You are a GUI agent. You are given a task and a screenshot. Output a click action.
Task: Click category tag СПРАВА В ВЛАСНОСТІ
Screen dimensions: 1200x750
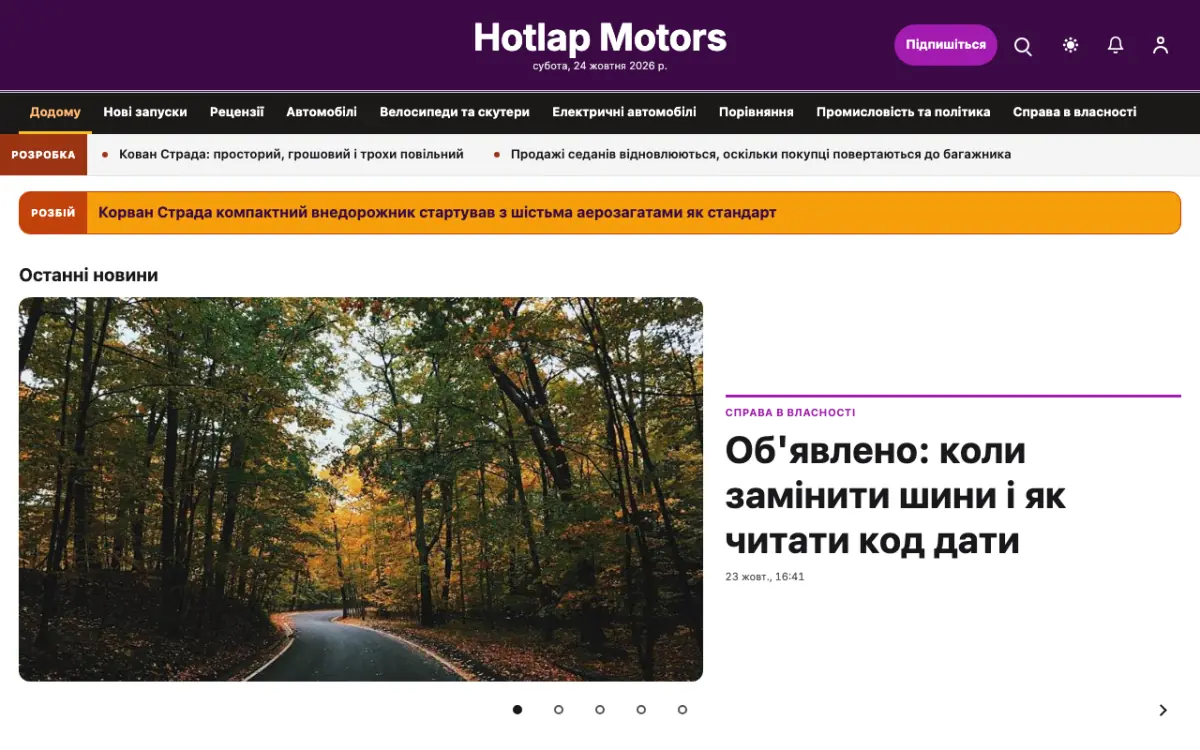(x=790, y=412)
